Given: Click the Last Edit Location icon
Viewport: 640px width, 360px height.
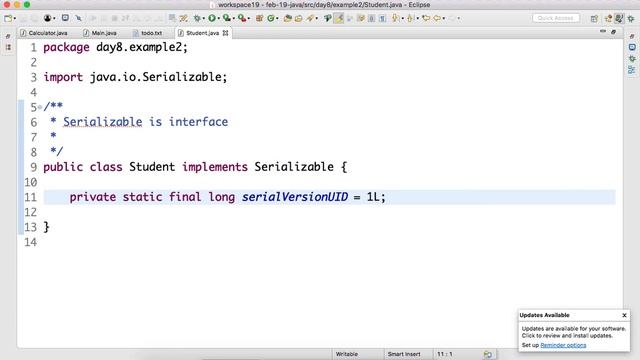Looking at the screenshot, I should coord(426,18).
